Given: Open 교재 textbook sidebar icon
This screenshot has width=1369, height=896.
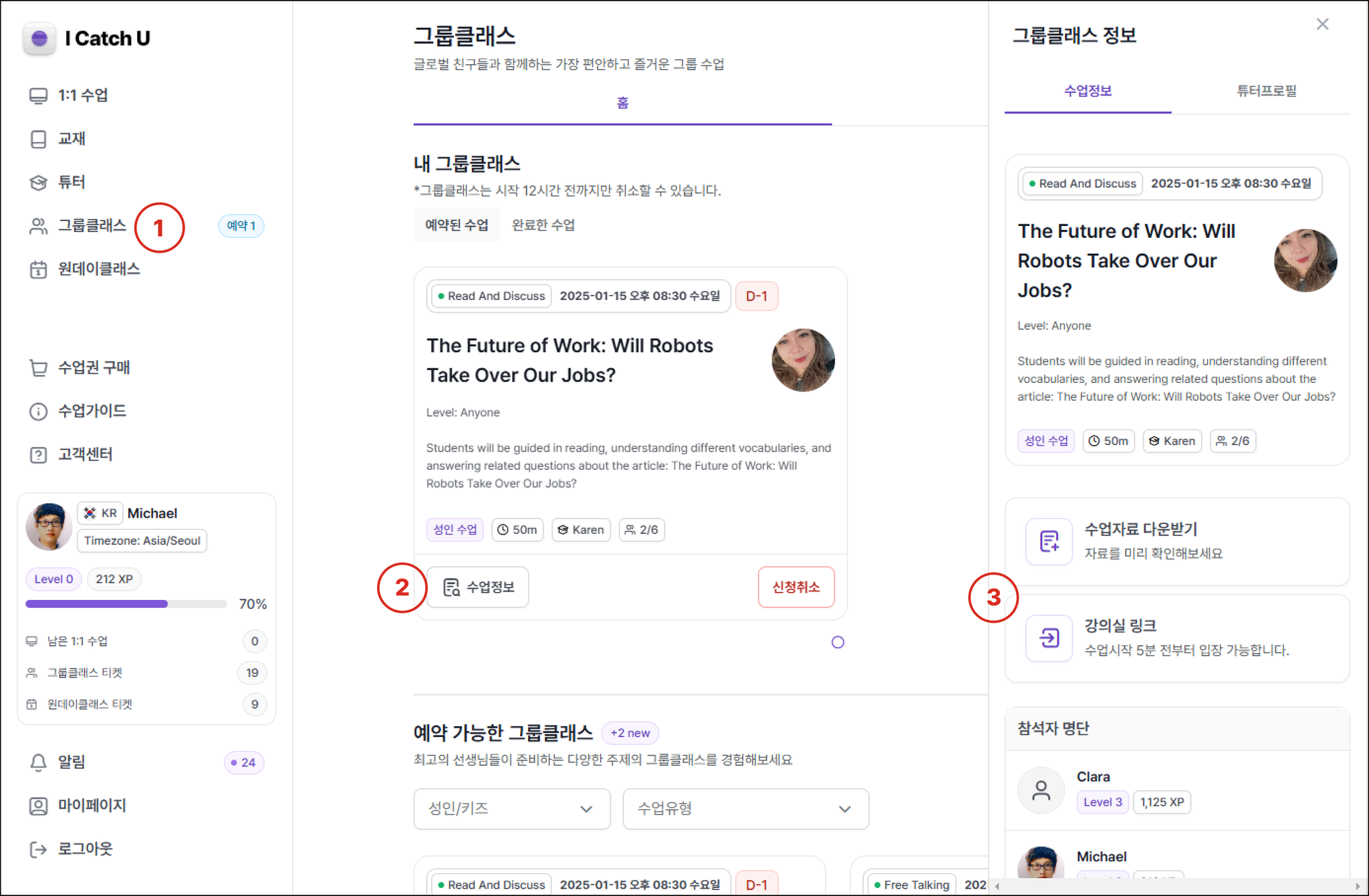Looking at the screenshot, I should pos(38,139).
